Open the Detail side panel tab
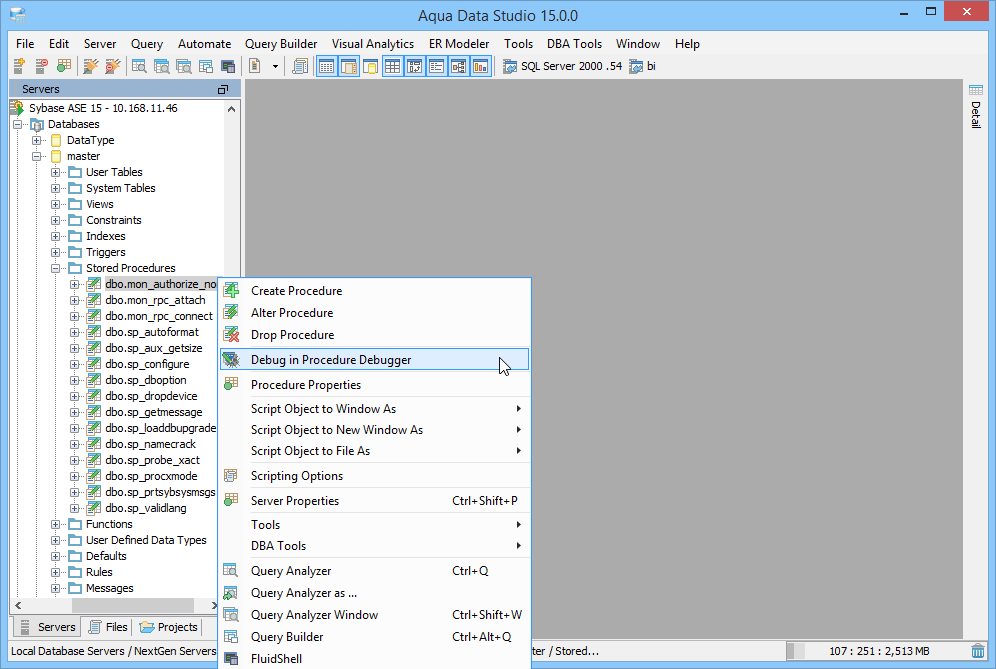The image size is (996, 669). tap(976, 105)
